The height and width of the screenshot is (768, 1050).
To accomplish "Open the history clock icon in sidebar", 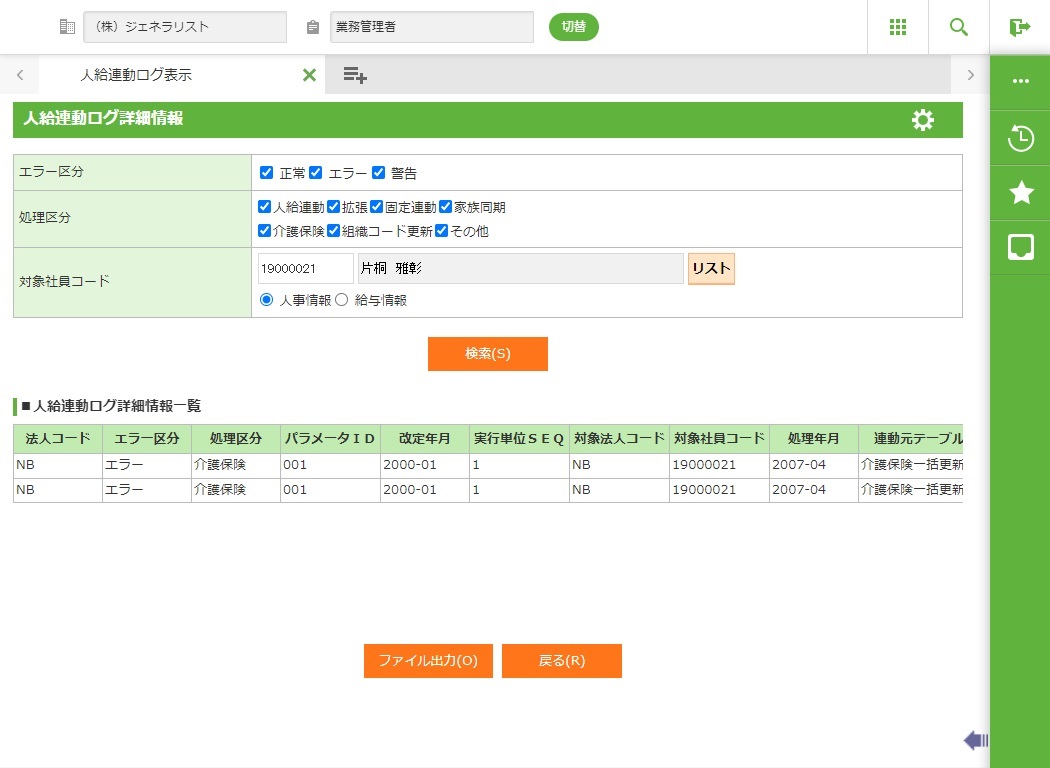I will 1020,138.
